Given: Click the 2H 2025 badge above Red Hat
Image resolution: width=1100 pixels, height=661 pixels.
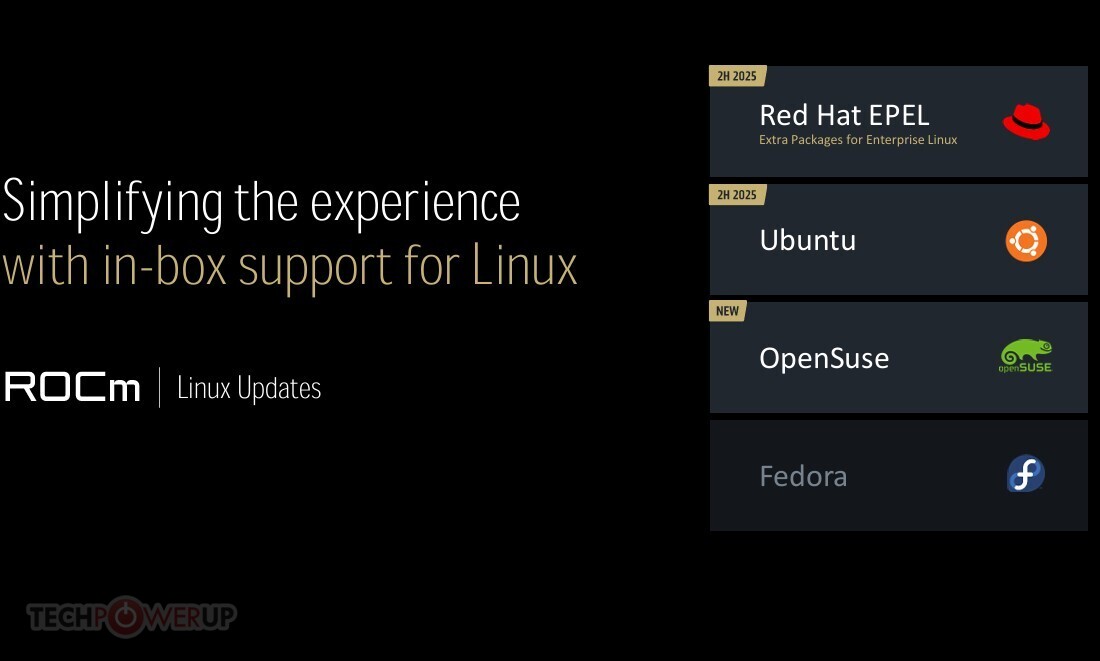Looking at the screenshot, I should pos(737,76).
